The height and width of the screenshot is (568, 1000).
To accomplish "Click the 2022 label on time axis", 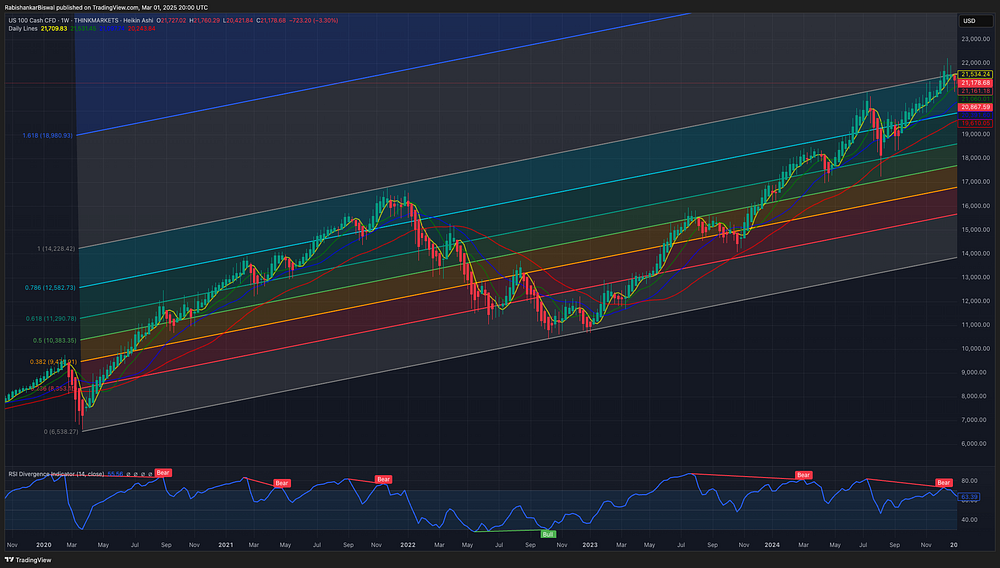I will 408,545.
